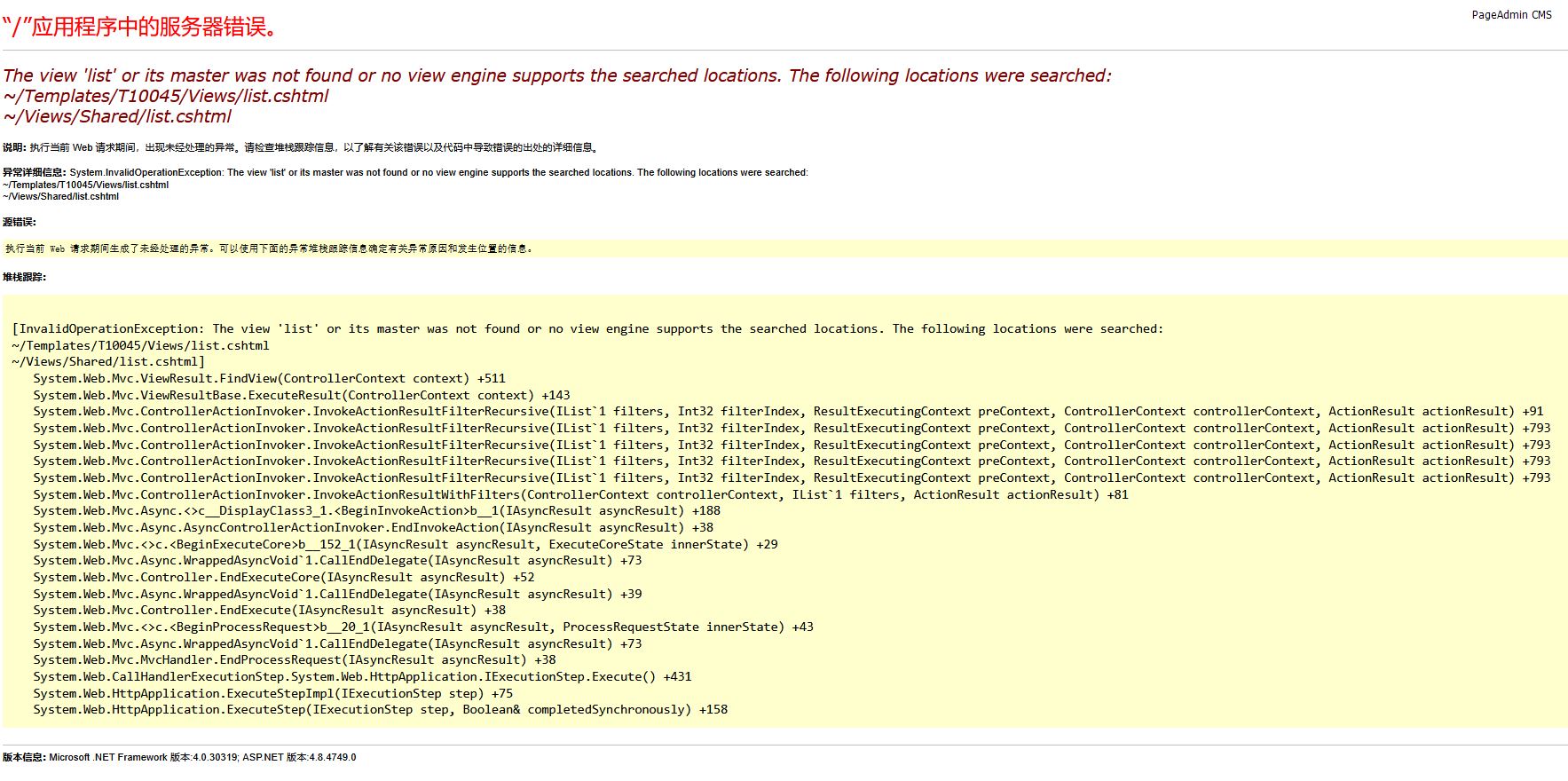This screenshot has width=1568, height=781.
Task: Click the Controller.EndExecuteCore stack line
Action: (x=284, y=577)
